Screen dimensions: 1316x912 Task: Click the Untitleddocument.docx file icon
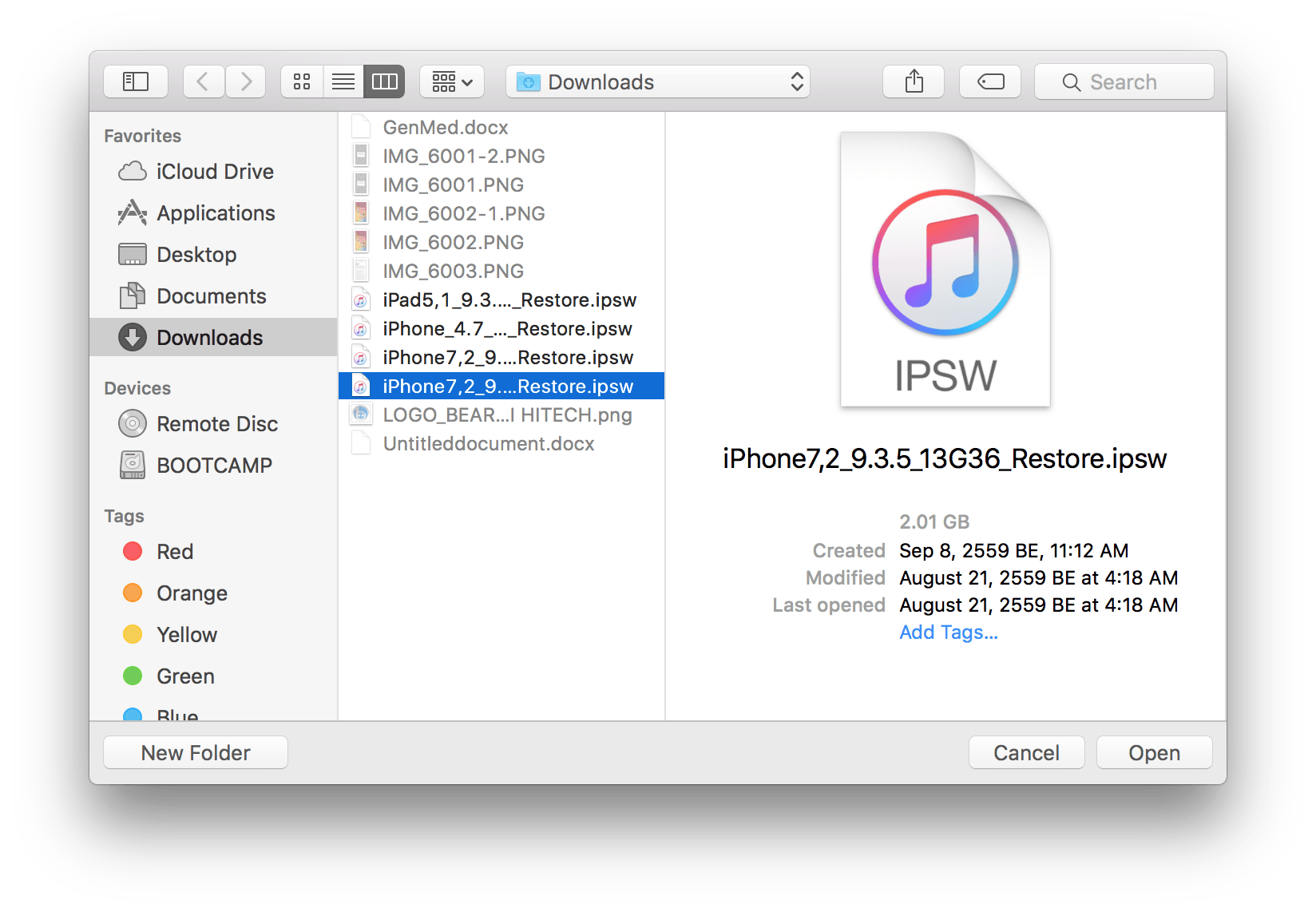pyautogui.click(x=361, y=443)
